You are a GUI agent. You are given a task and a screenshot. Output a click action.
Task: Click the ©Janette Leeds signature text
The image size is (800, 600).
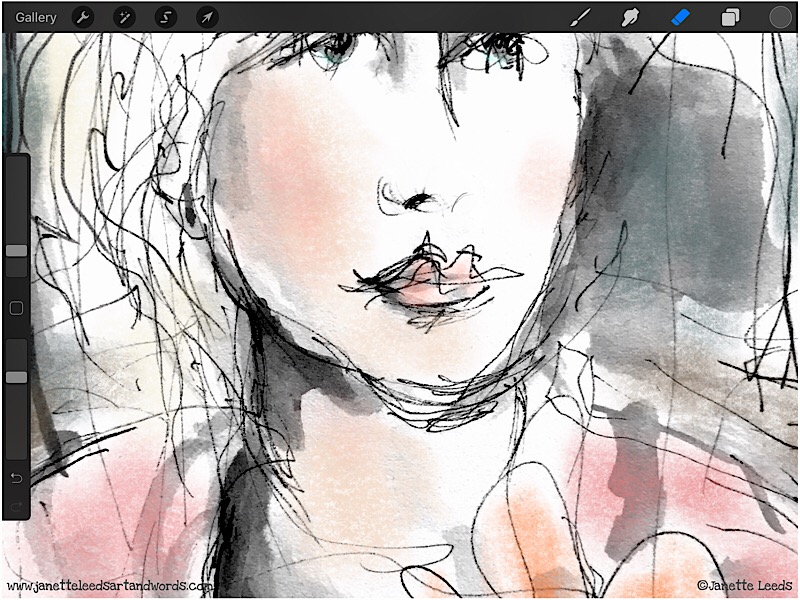tap(744, 584)
